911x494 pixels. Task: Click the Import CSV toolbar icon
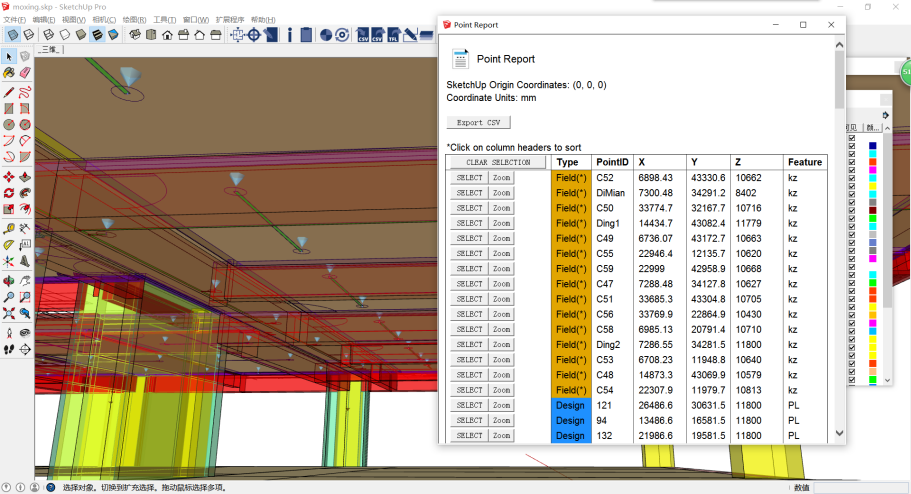[x=363, y=35]
